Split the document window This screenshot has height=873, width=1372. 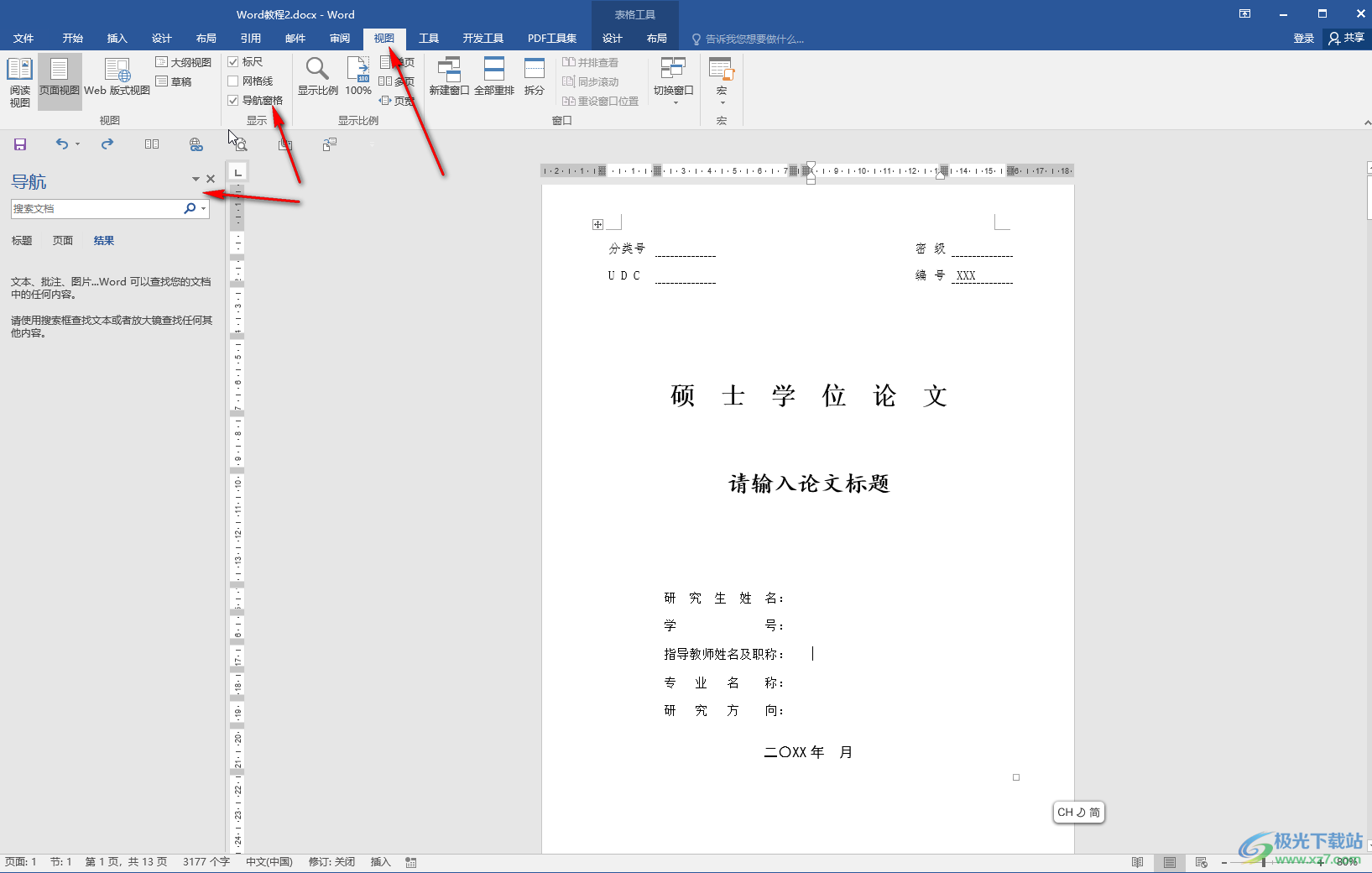click(535, 77)
